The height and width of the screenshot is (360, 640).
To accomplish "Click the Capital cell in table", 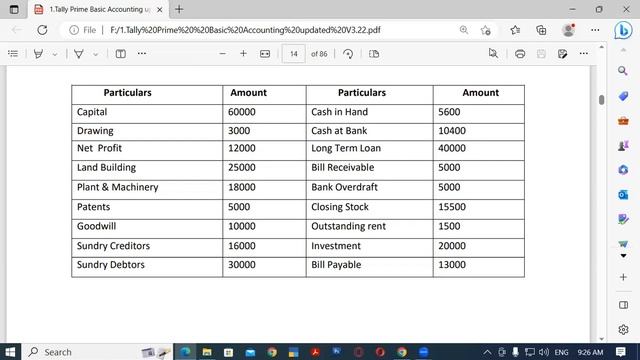I will tap(147, 113).
